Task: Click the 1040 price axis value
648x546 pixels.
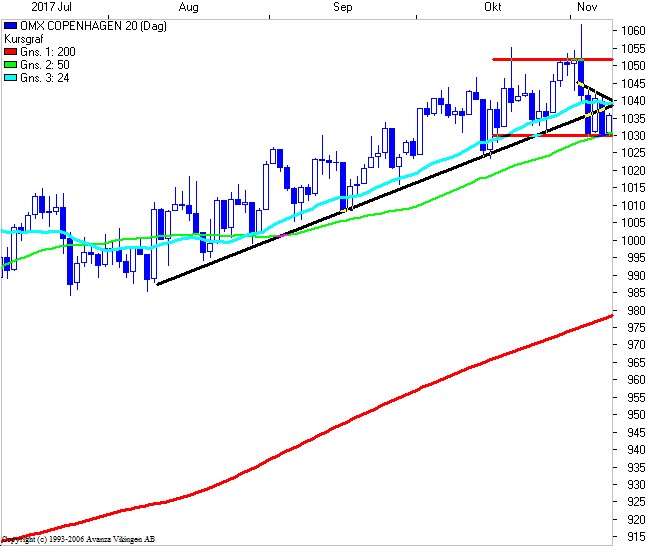Action: pos(633,100)
